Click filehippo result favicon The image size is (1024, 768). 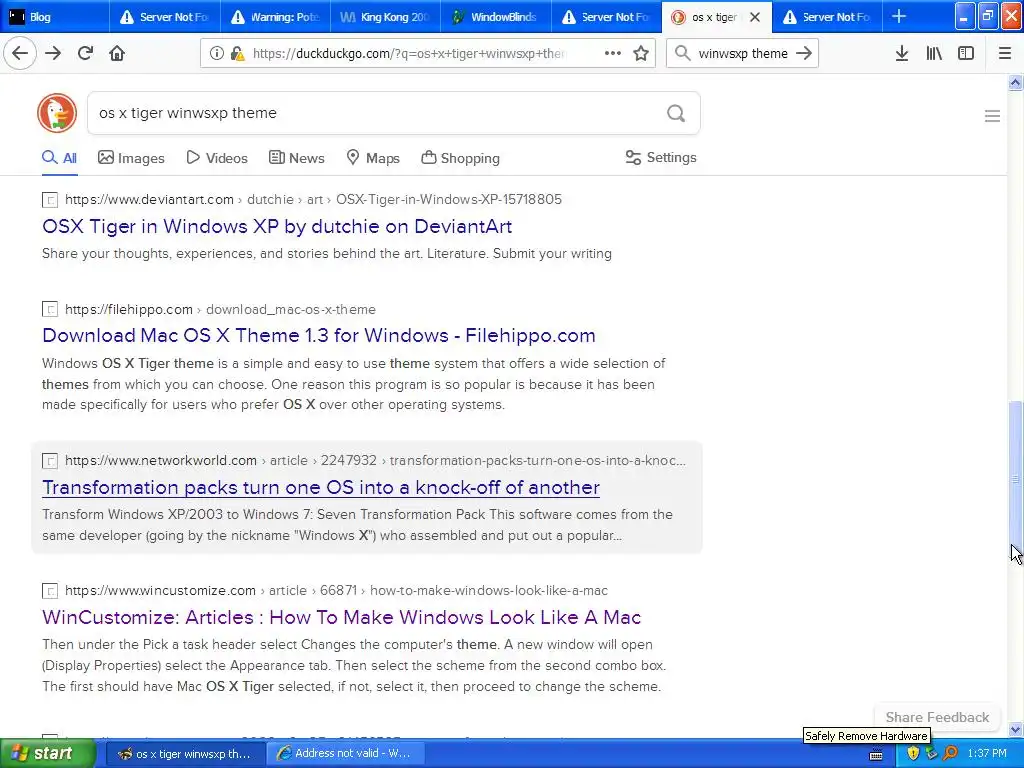tap(50, 310)
